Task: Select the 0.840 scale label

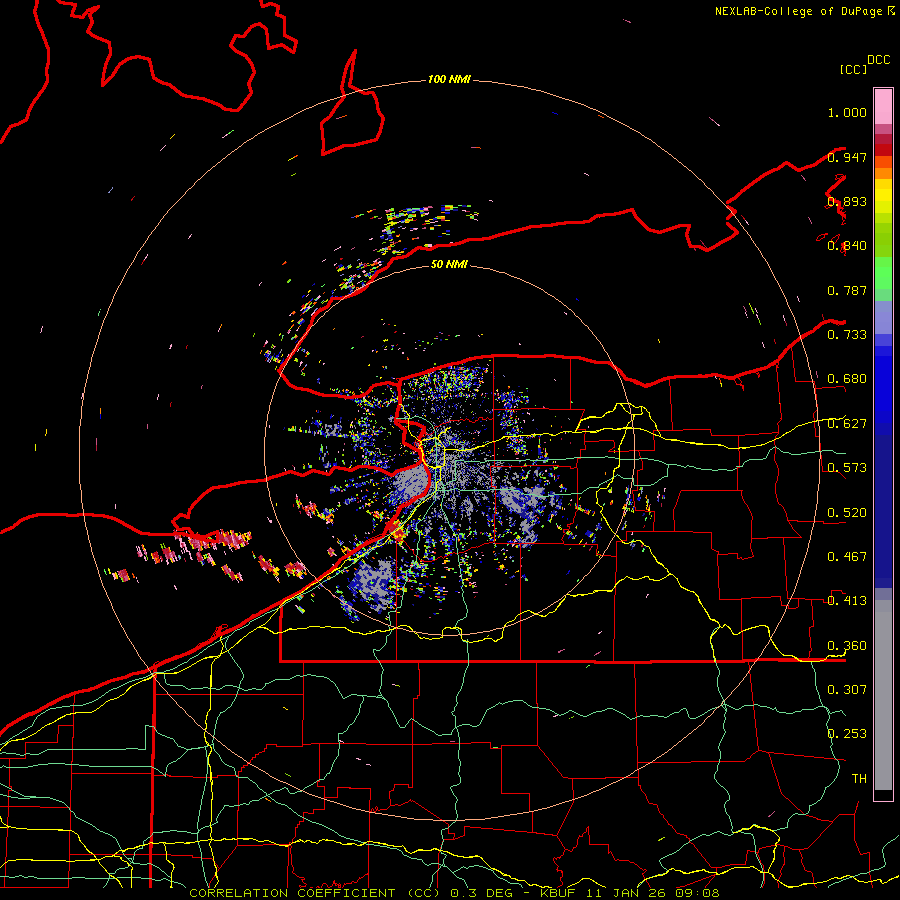Action: coord(847,246)
